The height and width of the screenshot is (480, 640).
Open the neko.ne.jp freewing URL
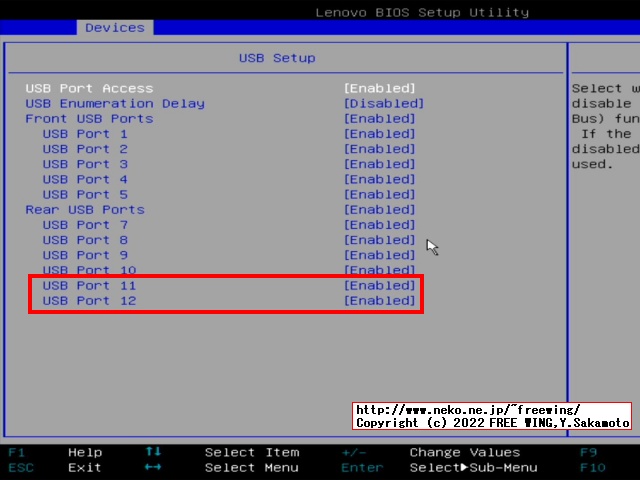pyautogui.click(x=468, y=409)
